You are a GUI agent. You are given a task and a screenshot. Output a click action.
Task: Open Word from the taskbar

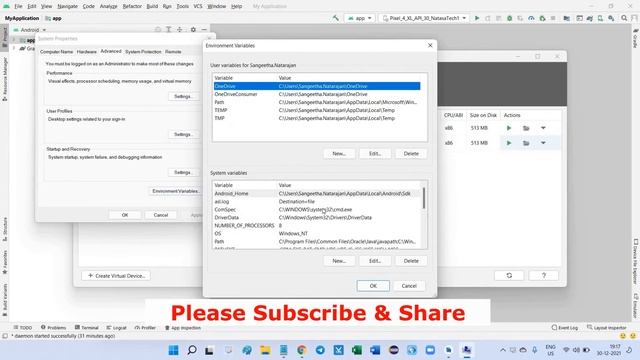coord(375,350)
